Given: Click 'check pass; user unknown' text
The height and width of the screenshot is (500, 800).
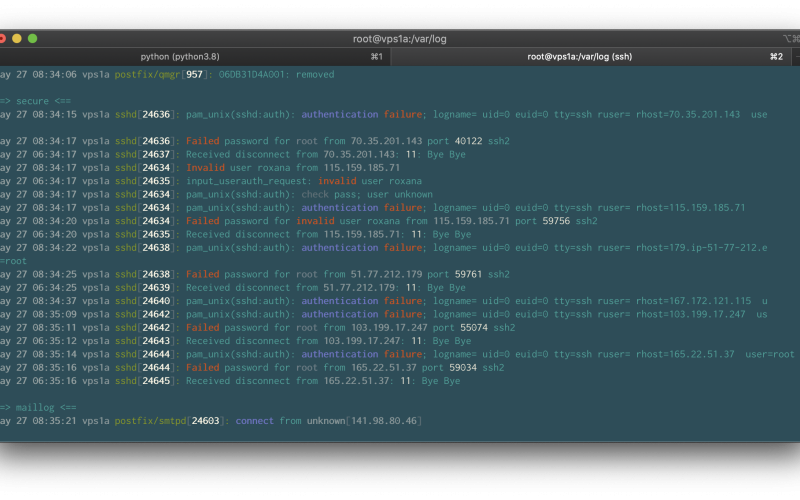Looking at the screenshot, I should click(367, 194).
